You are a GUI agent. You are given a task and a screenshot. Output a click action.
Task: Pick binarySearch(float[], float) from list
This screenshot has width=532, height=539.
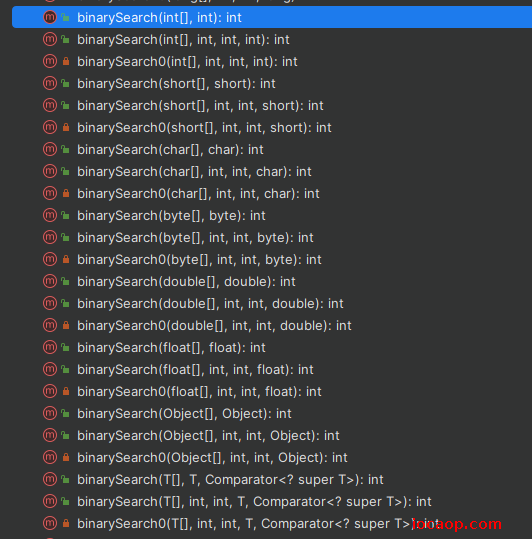(x=272, y=348)
